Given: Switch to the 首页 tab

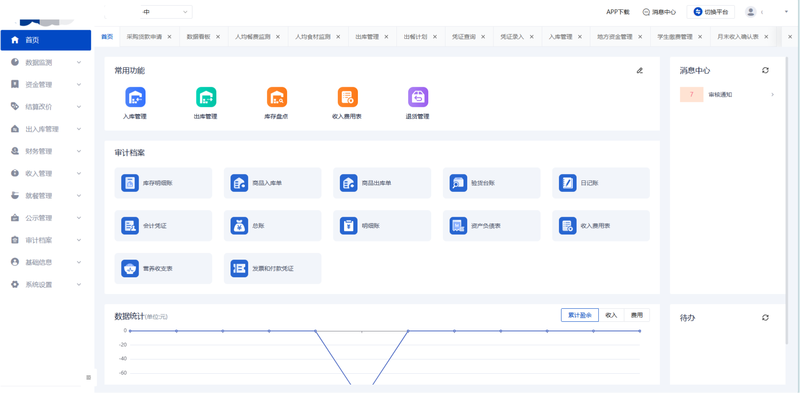Looking at the screenshot, I should click(x=107, y=37).
